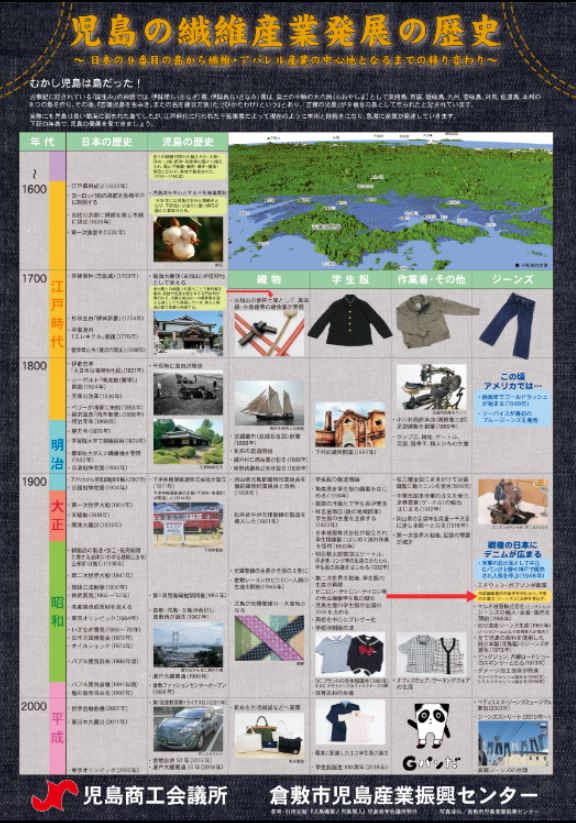Viewport: 576px width, 823px height.
Task: Click the 倉敷市児島産業振興センター text
Action: pyautogui.click(x=404, y=796)
